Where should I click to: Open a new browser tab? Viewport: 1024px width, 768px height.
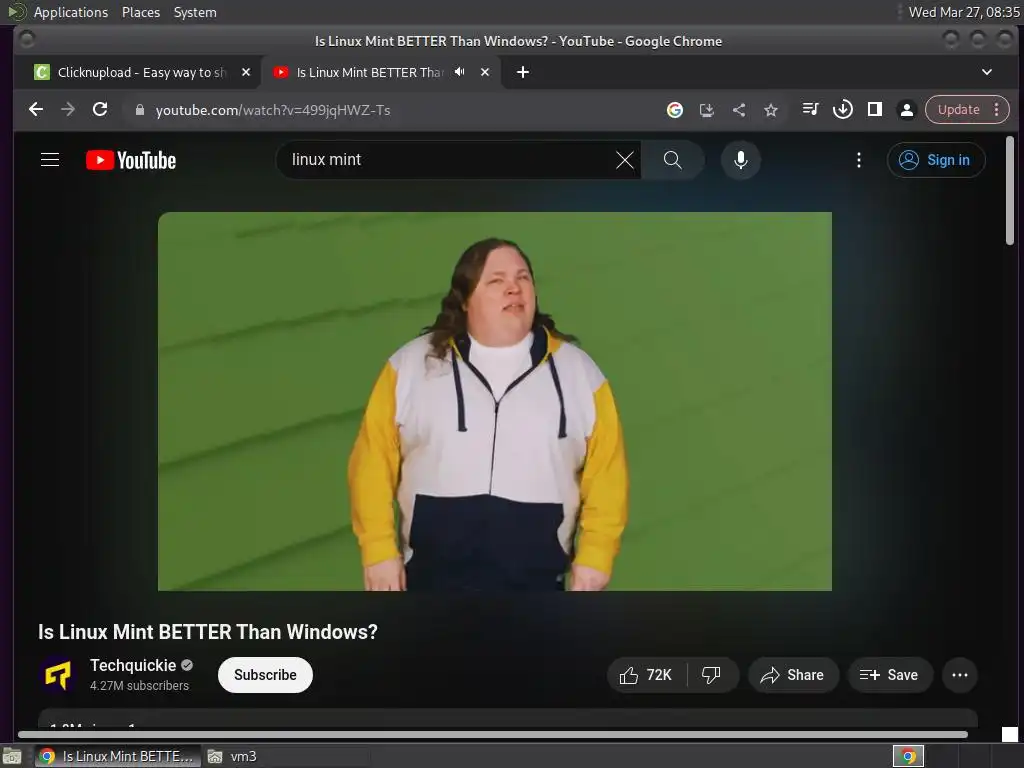pyautogui.click(x=522, y=72)
